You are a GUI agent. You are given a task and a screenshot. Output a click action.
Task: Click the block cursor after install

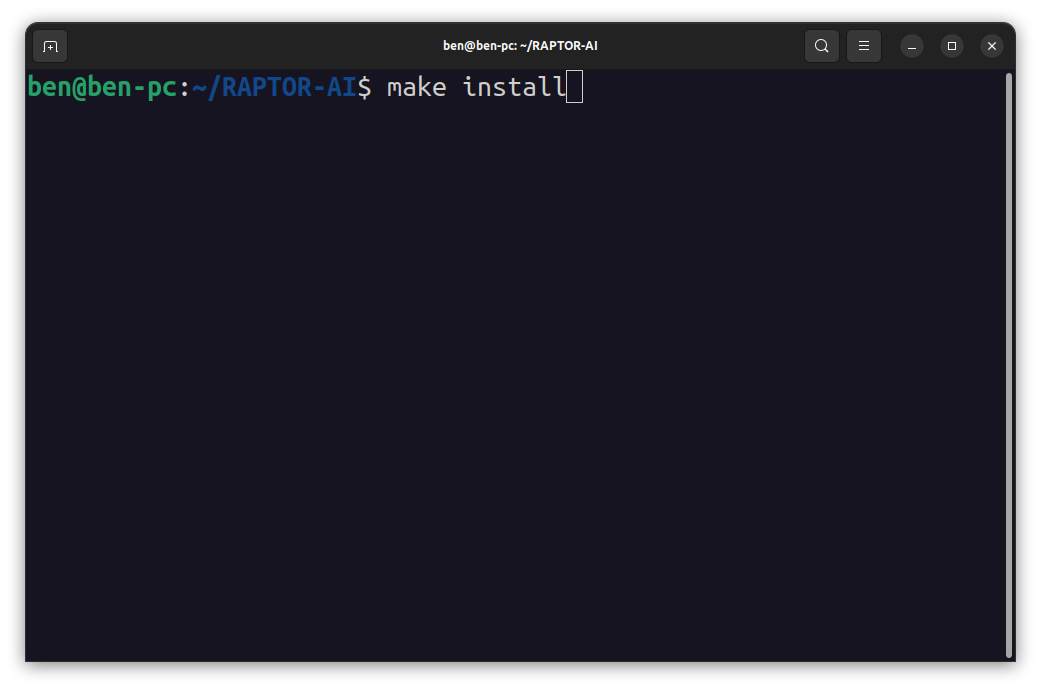coord(574,87)
